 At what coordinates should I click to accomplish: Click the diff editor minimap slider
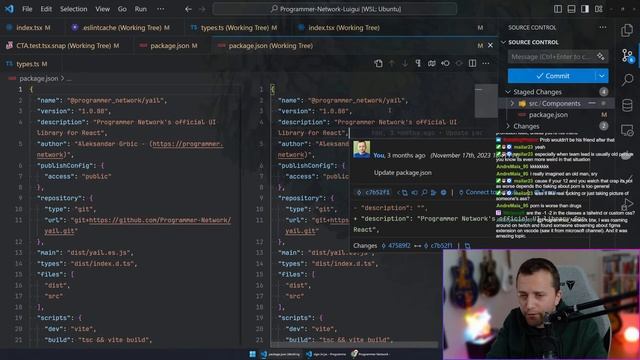(x=485, y=101)
